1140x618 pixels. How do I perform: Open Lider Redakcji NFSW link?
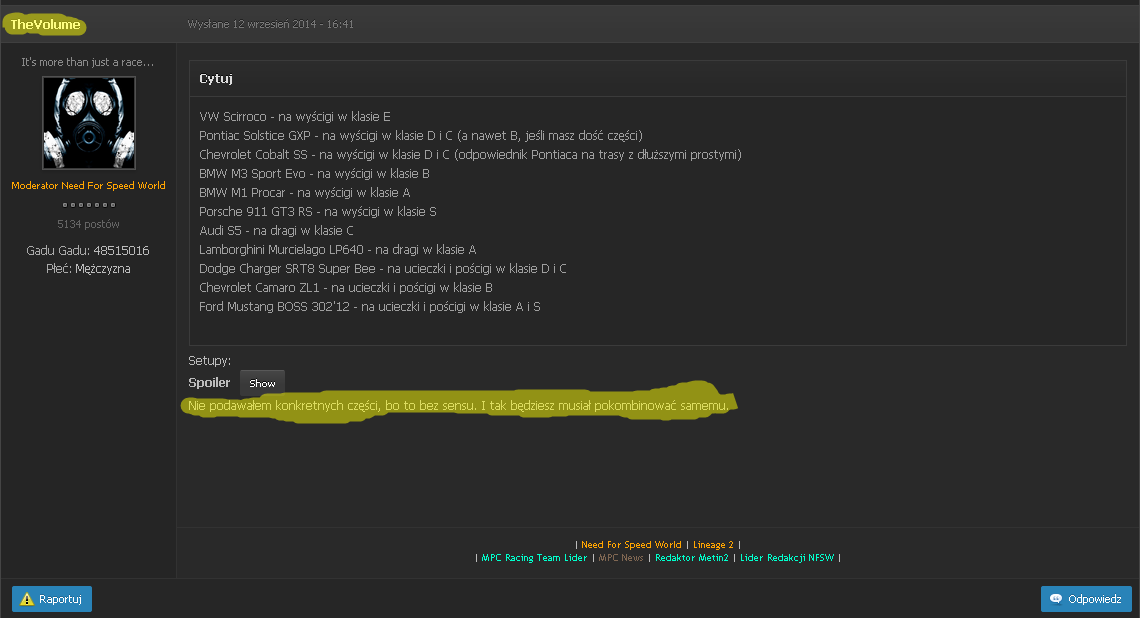pos(787,558)
